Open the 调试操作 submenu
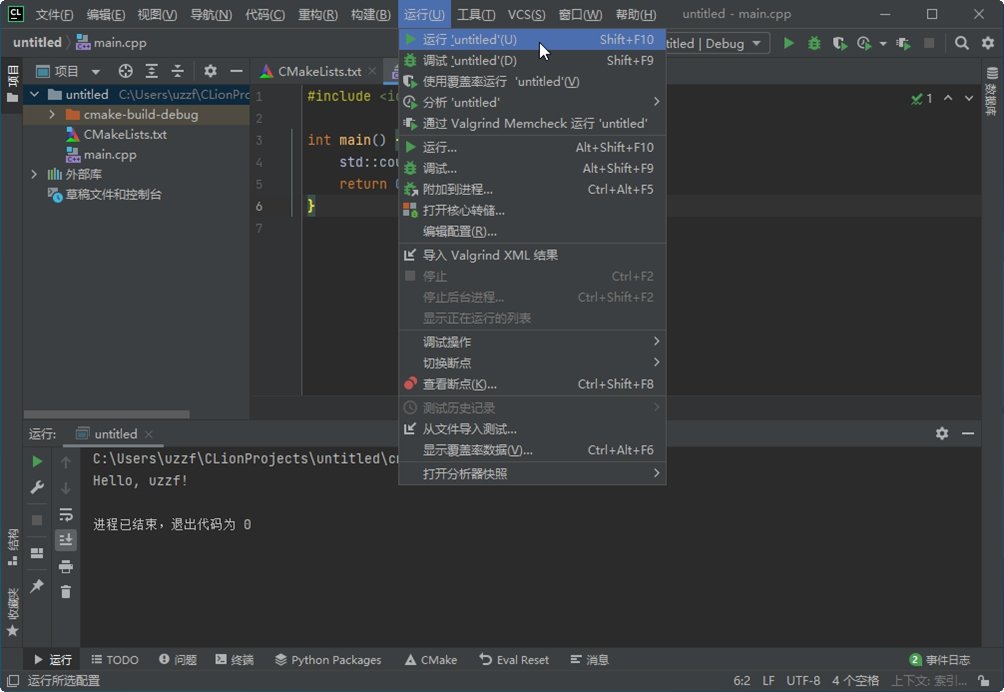Image resolution: width=1004 pixels, height=692 pixels. pos(531,342)
